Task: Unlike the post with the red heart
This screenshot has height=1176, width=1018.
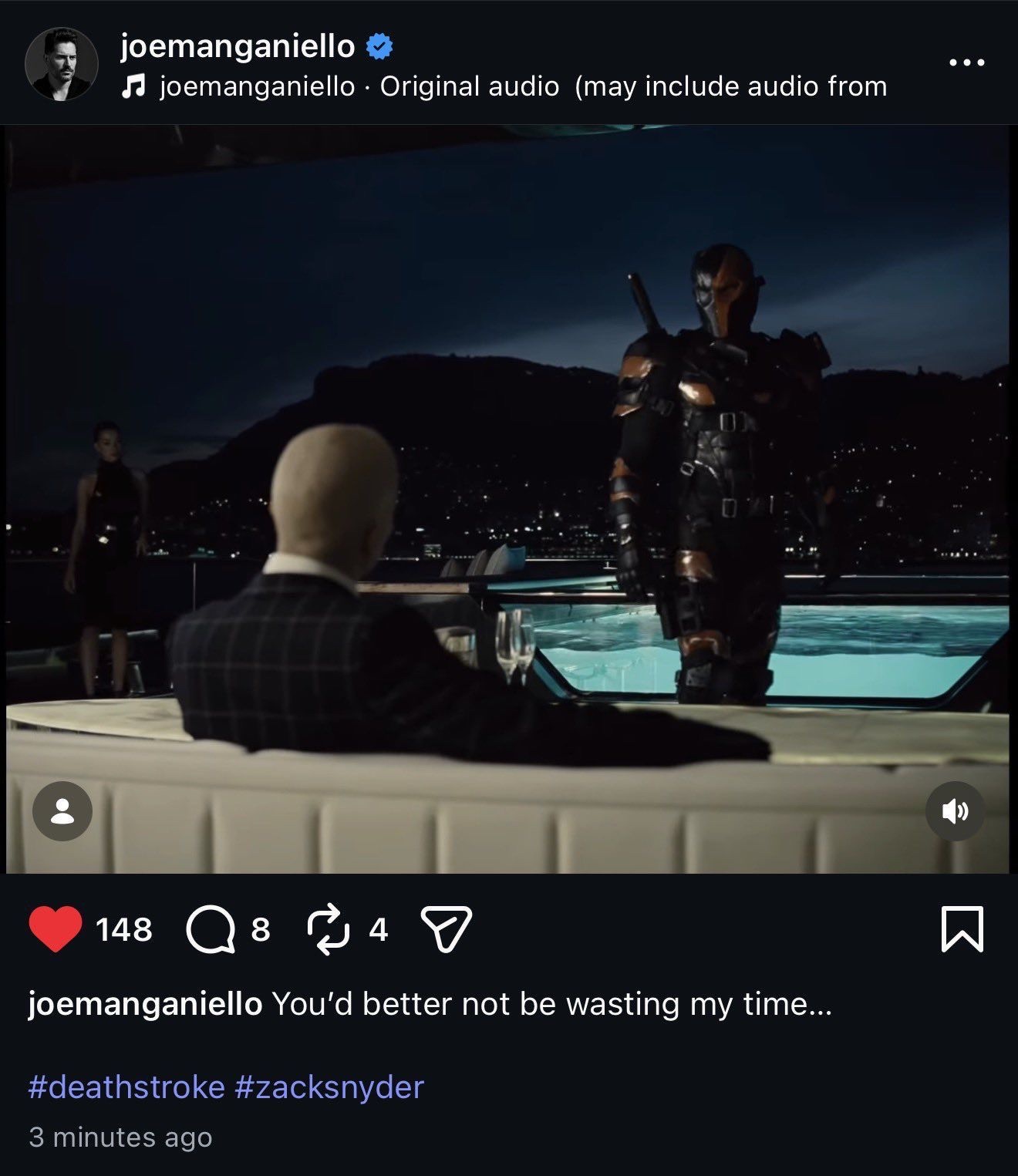Action: 56,928
